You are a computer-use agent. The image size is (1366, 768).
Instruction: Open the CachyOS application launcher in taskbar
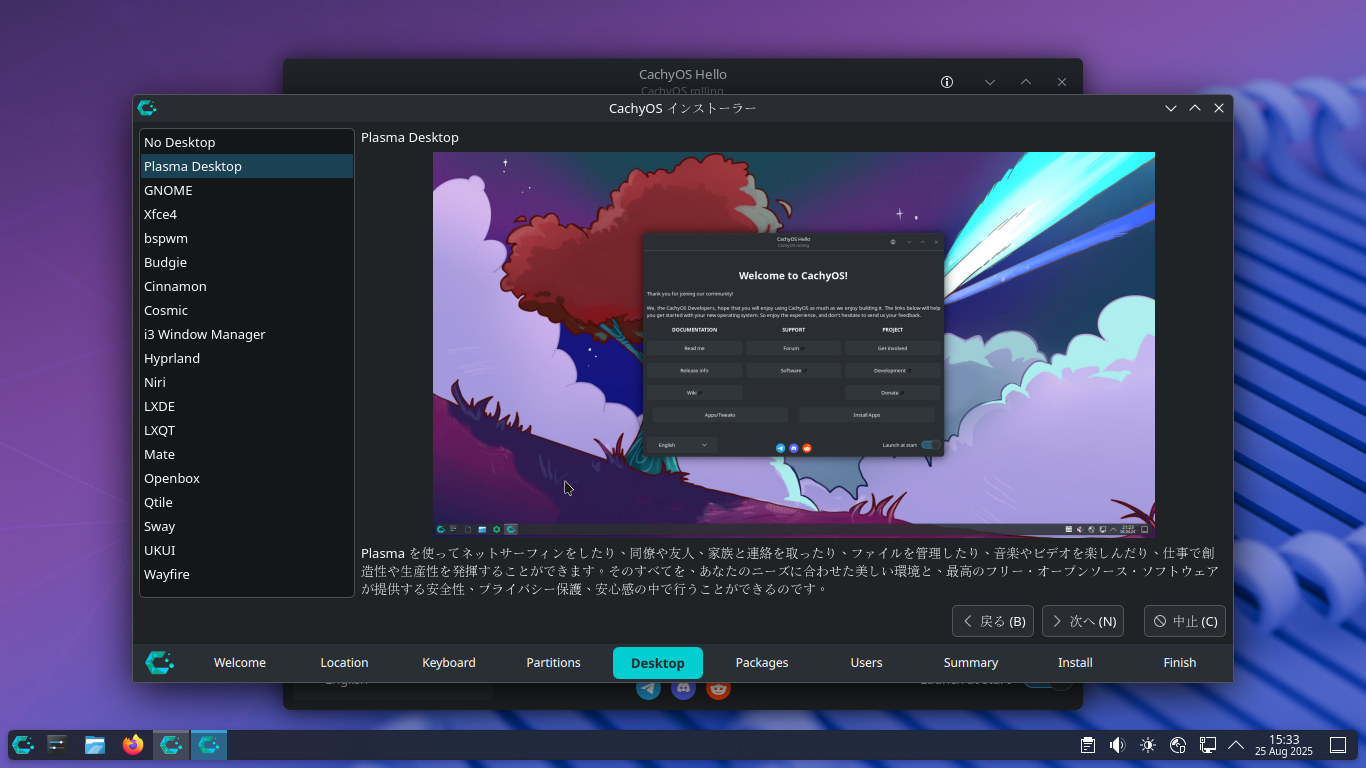pyautogui.click(x=23, y=745)
